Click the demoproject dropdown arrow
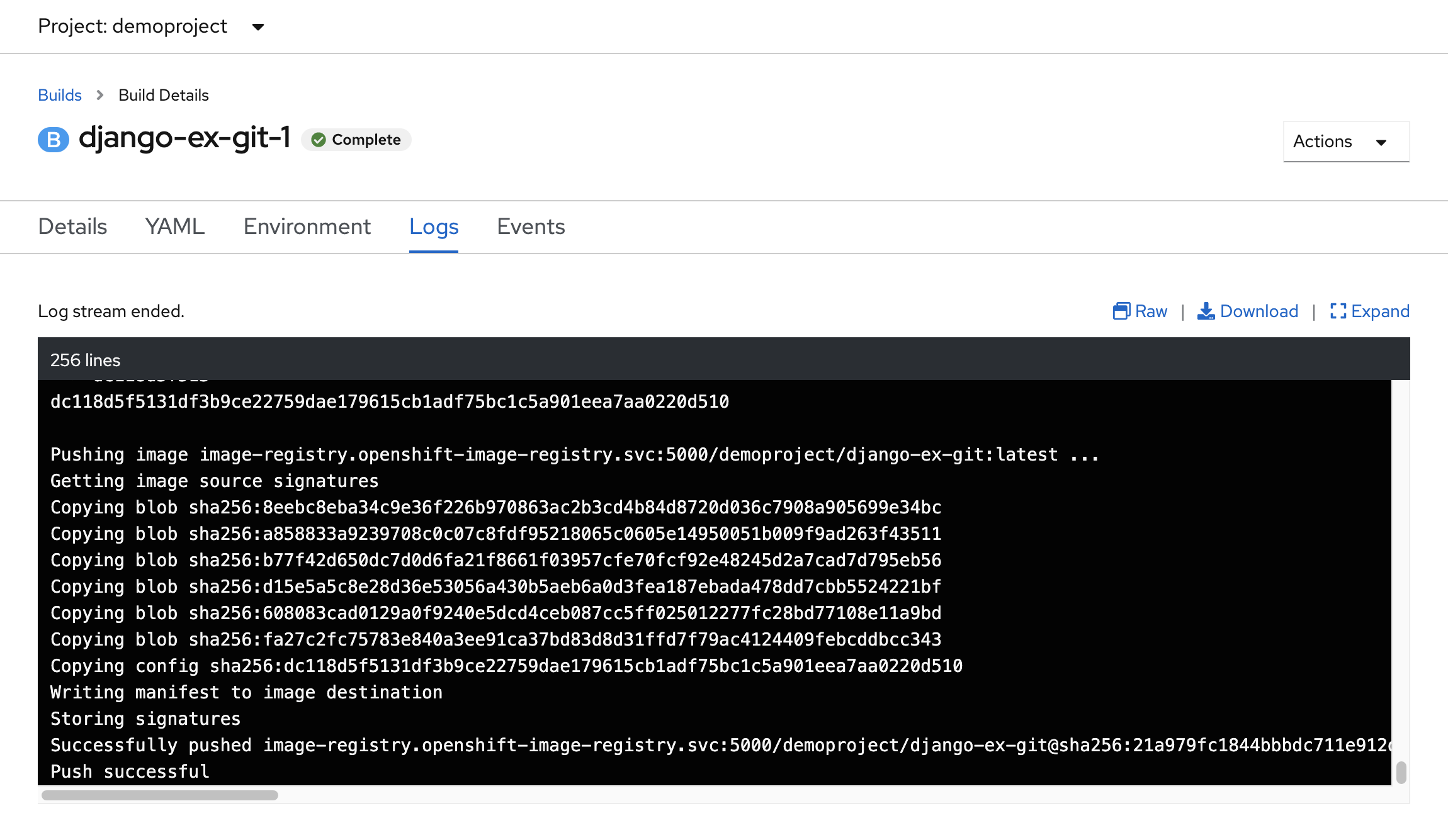The height and width of the screenshot is (840, 1448). click(259, 26)
